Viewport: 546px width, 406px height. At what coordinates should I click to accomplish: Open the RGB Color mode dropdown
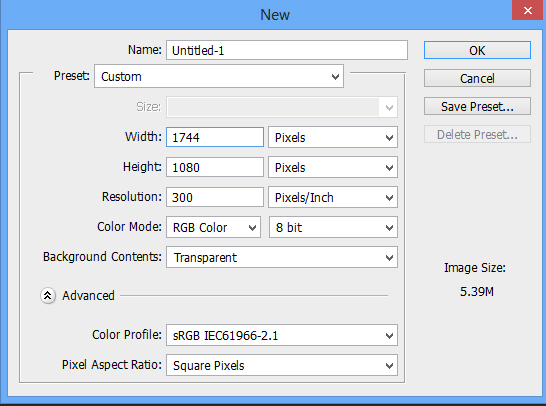coord(213,227)
